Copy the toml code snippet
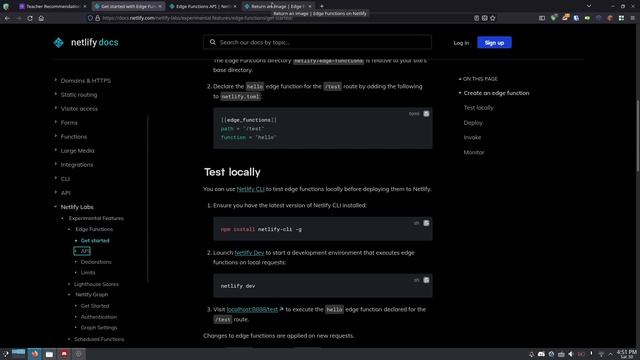Screen dimensions: 640x360 point(426,113)
